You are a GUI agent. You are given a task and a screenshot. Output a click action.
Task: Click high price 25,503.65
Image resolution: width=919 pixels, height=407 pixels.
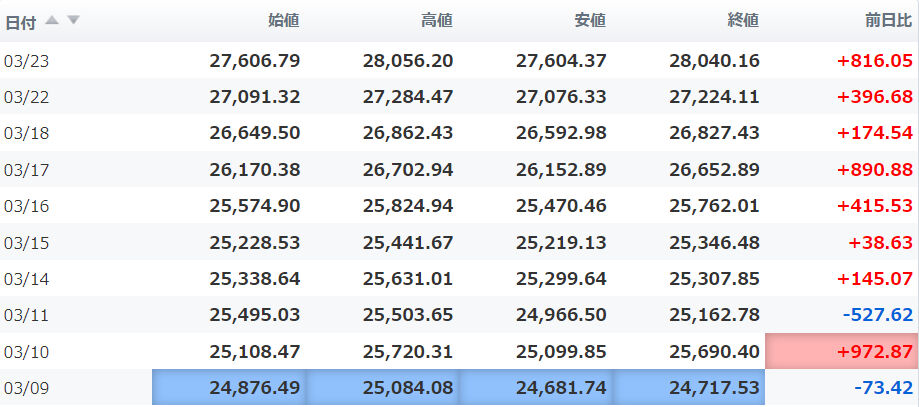pos(408,315)
